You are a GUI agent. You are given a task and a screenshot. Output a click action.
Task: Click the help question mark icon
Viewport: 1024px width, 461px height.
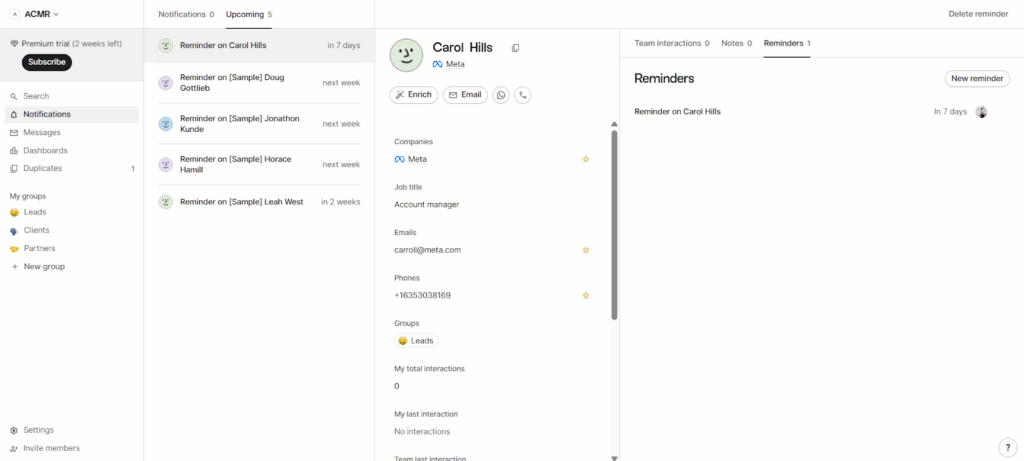pyautogui.click(x=1006, y=447)
